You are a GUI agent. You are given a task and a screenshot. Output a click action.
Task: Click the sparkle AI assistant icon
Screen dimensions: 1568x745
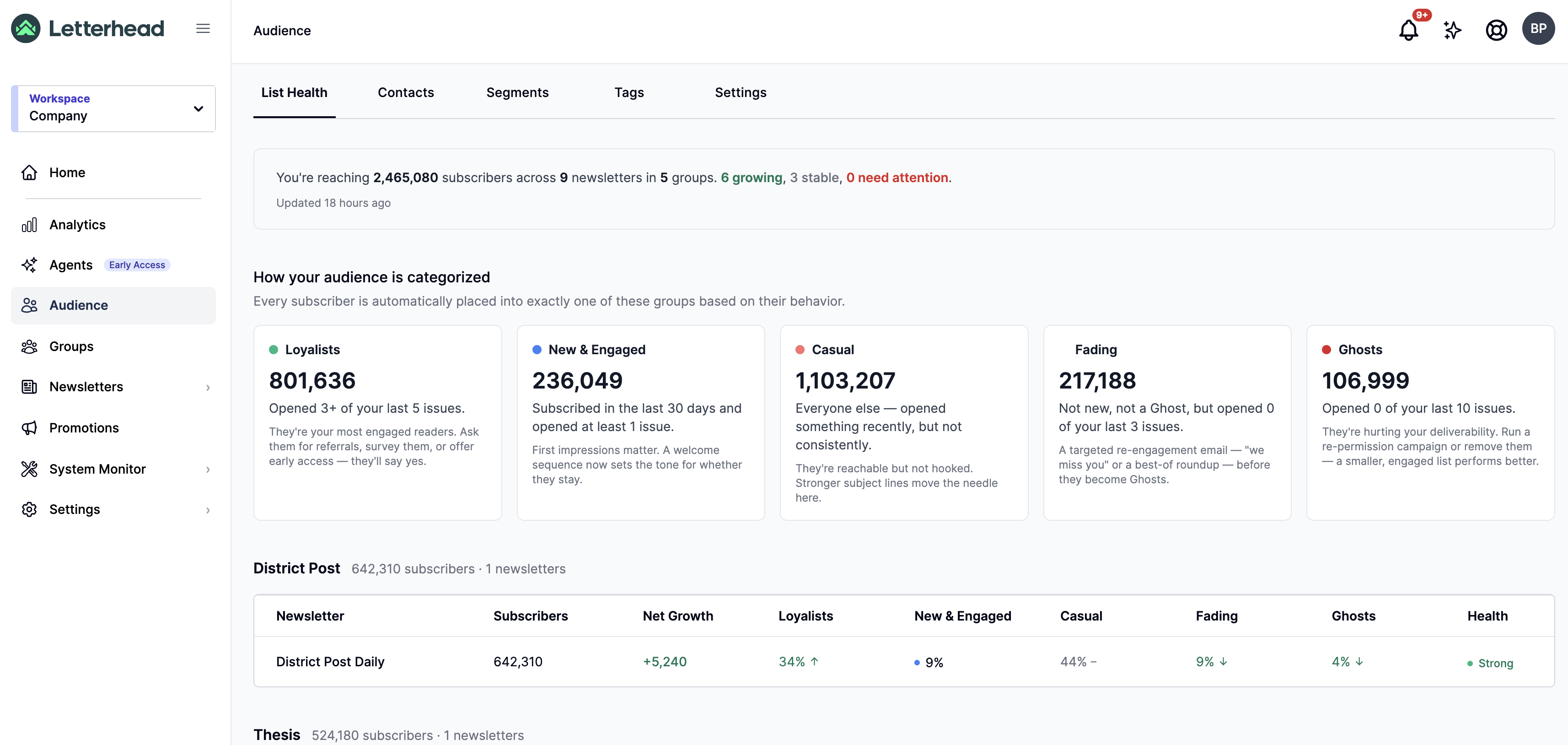click(1452, 29)
